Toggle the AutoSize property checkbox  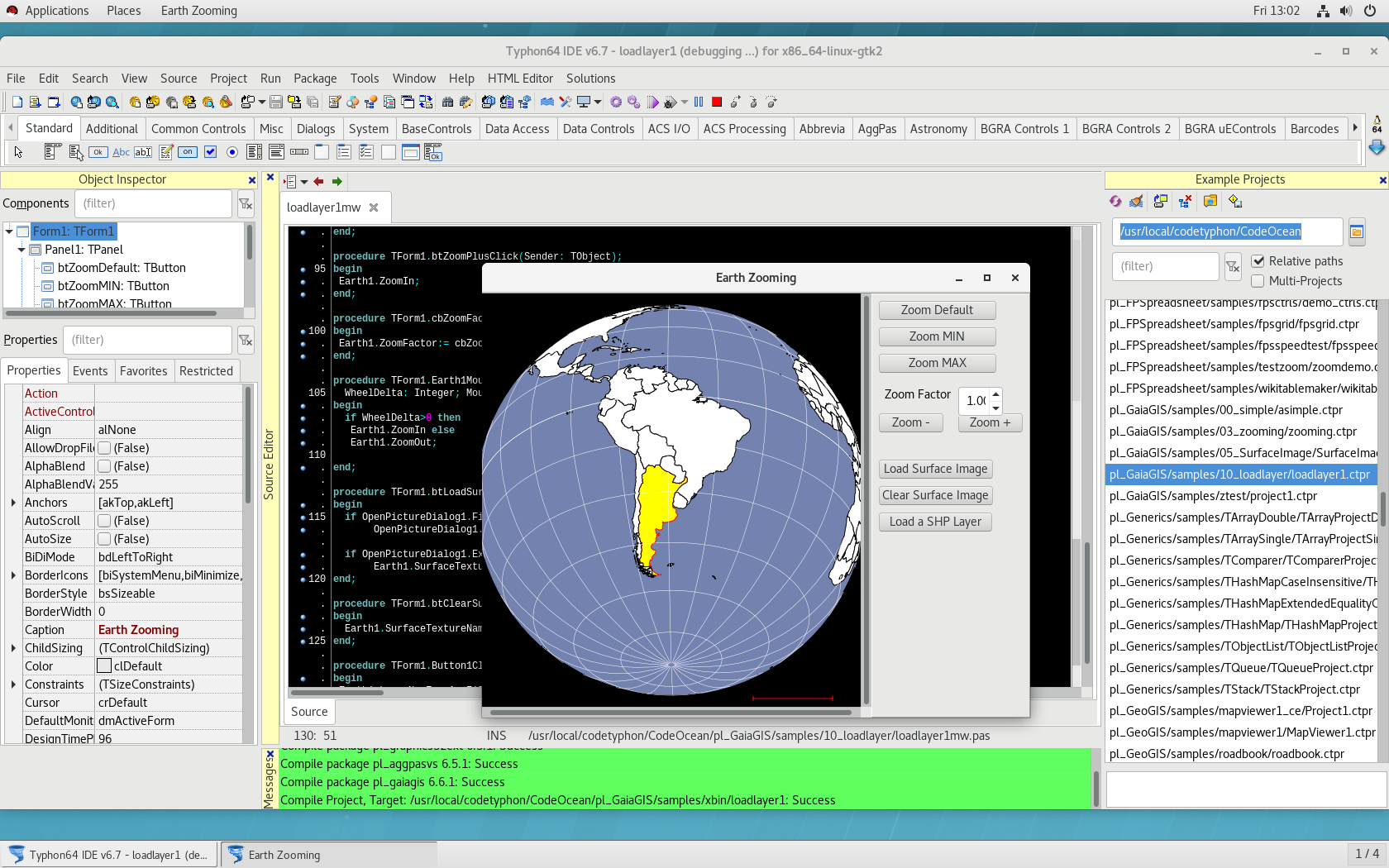point(104,539)
